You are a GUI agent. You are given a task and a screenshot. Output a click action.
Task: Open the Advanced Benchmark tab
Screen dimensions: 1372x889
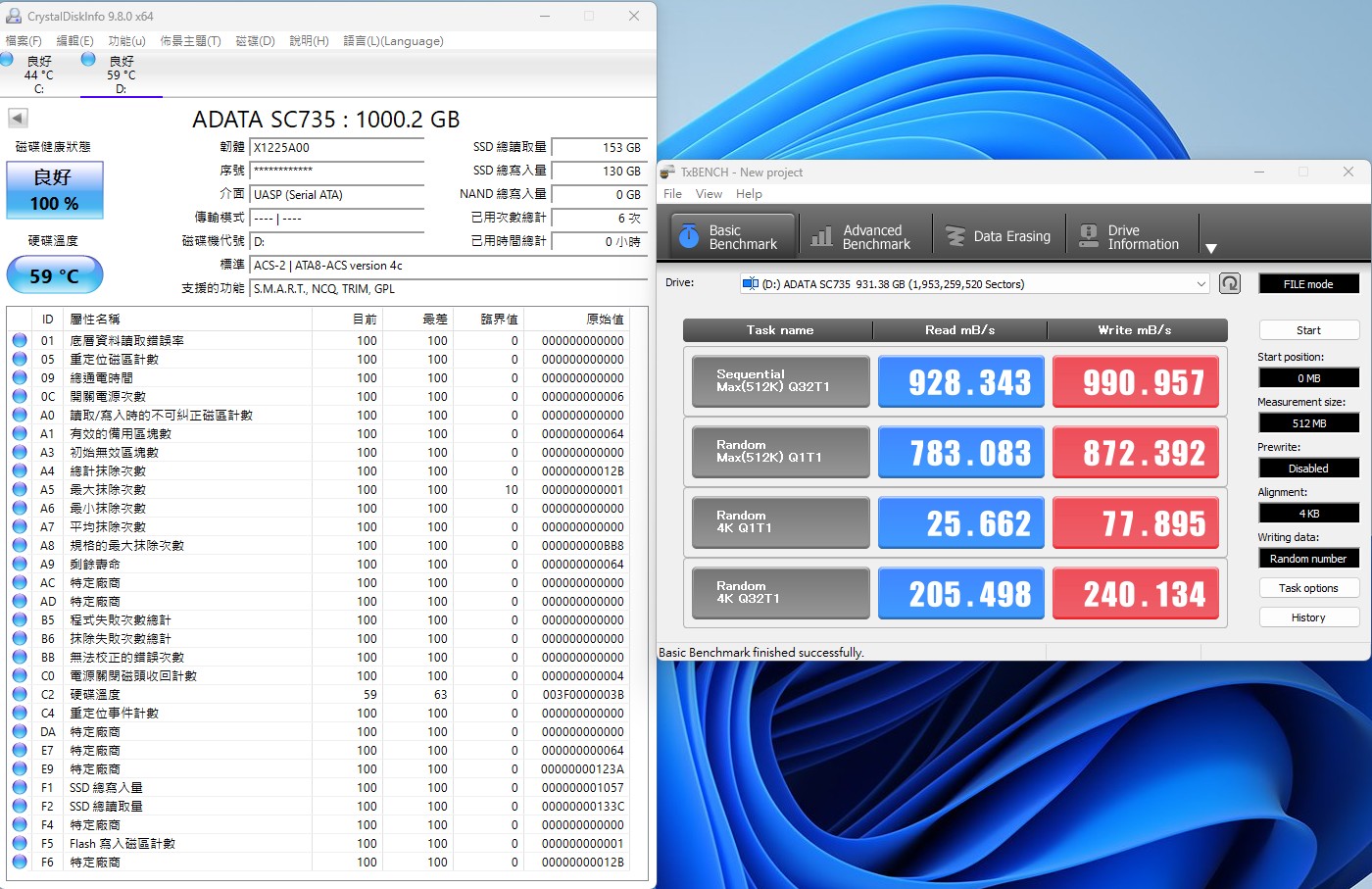point(865,236)
